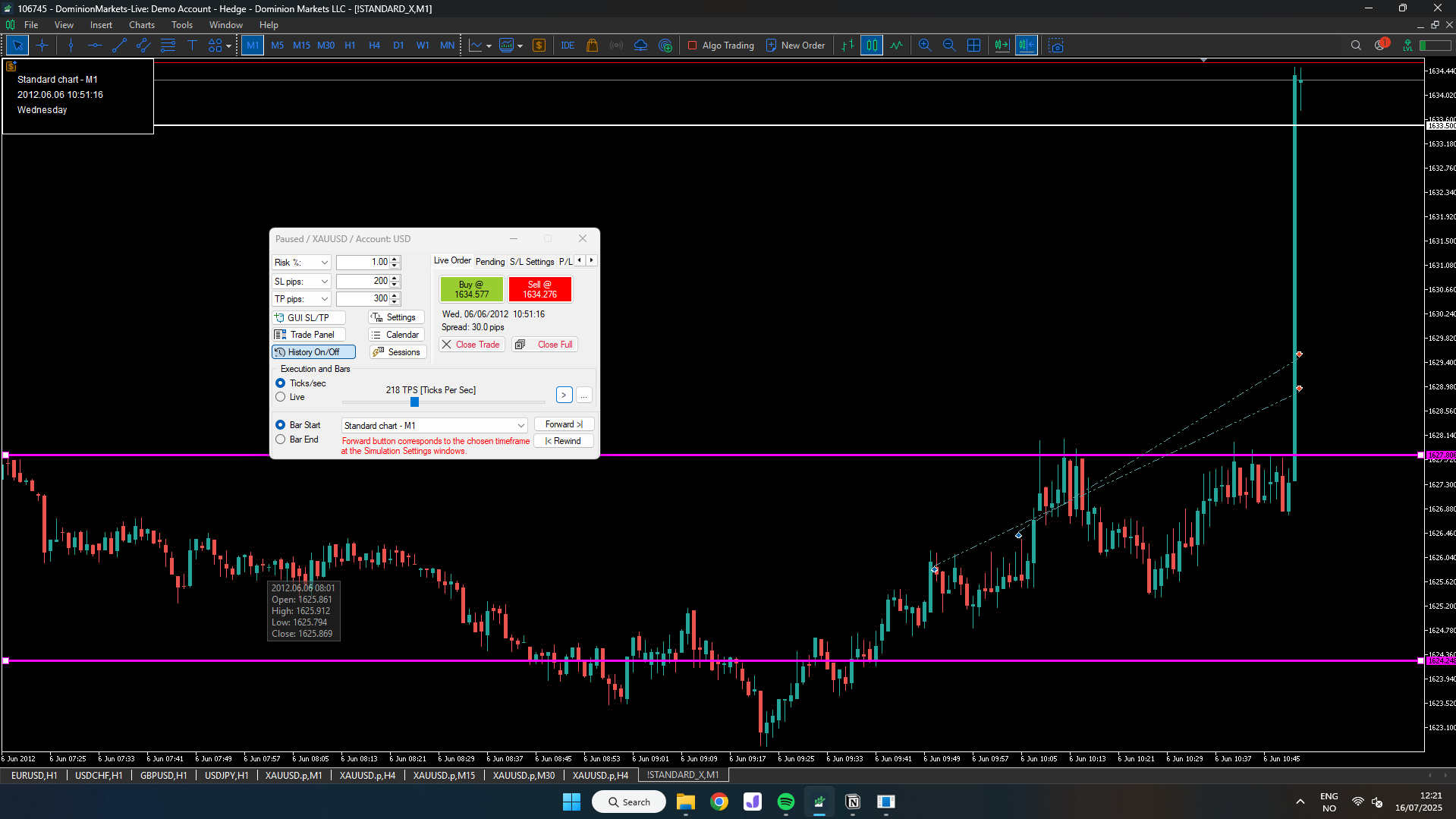
Task: Click the Forward >| button
Action: 564,424
